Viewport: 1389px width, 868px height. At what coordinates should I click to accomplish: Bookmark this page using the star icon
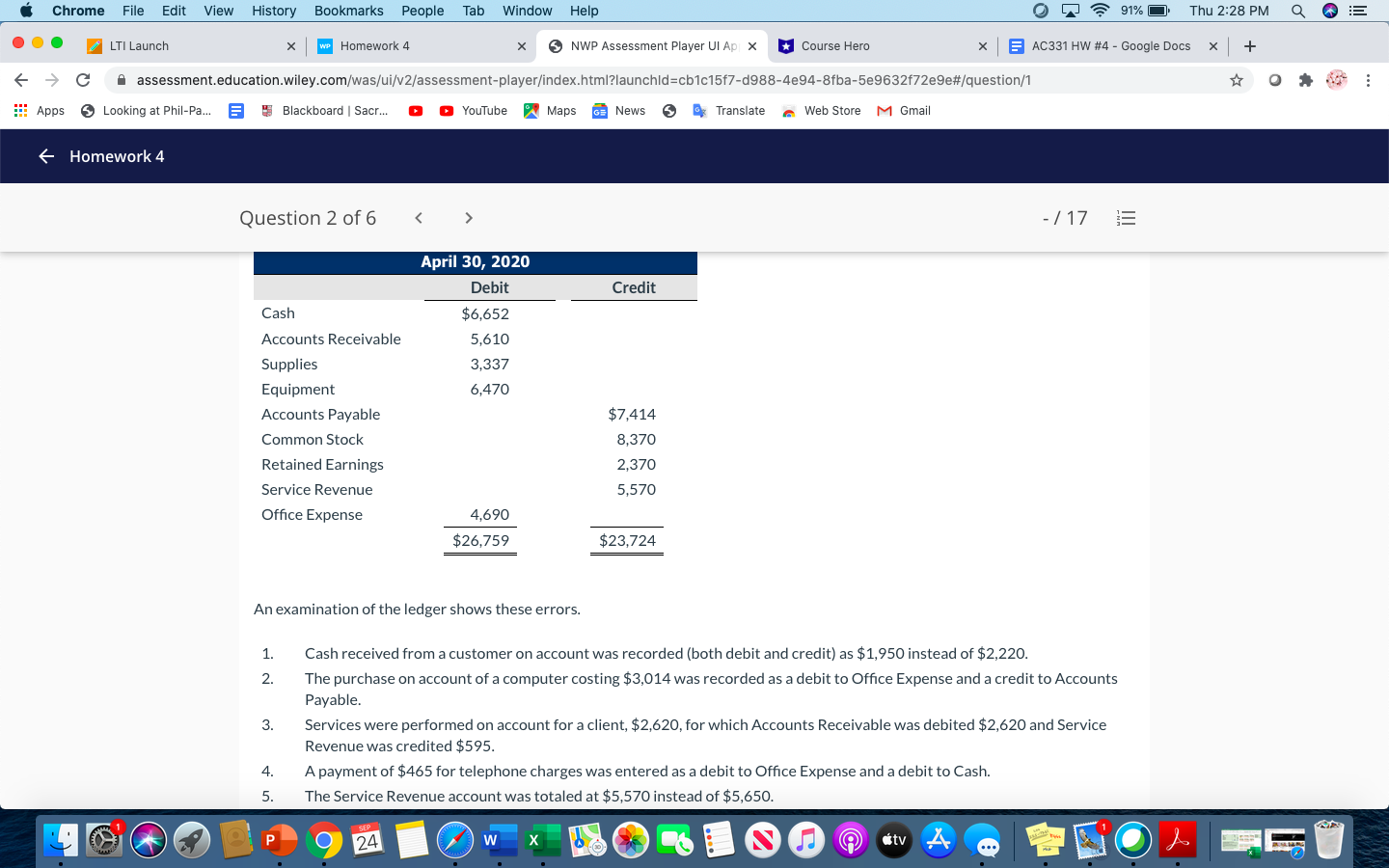pyautogui.click(x=1236, y=82)
